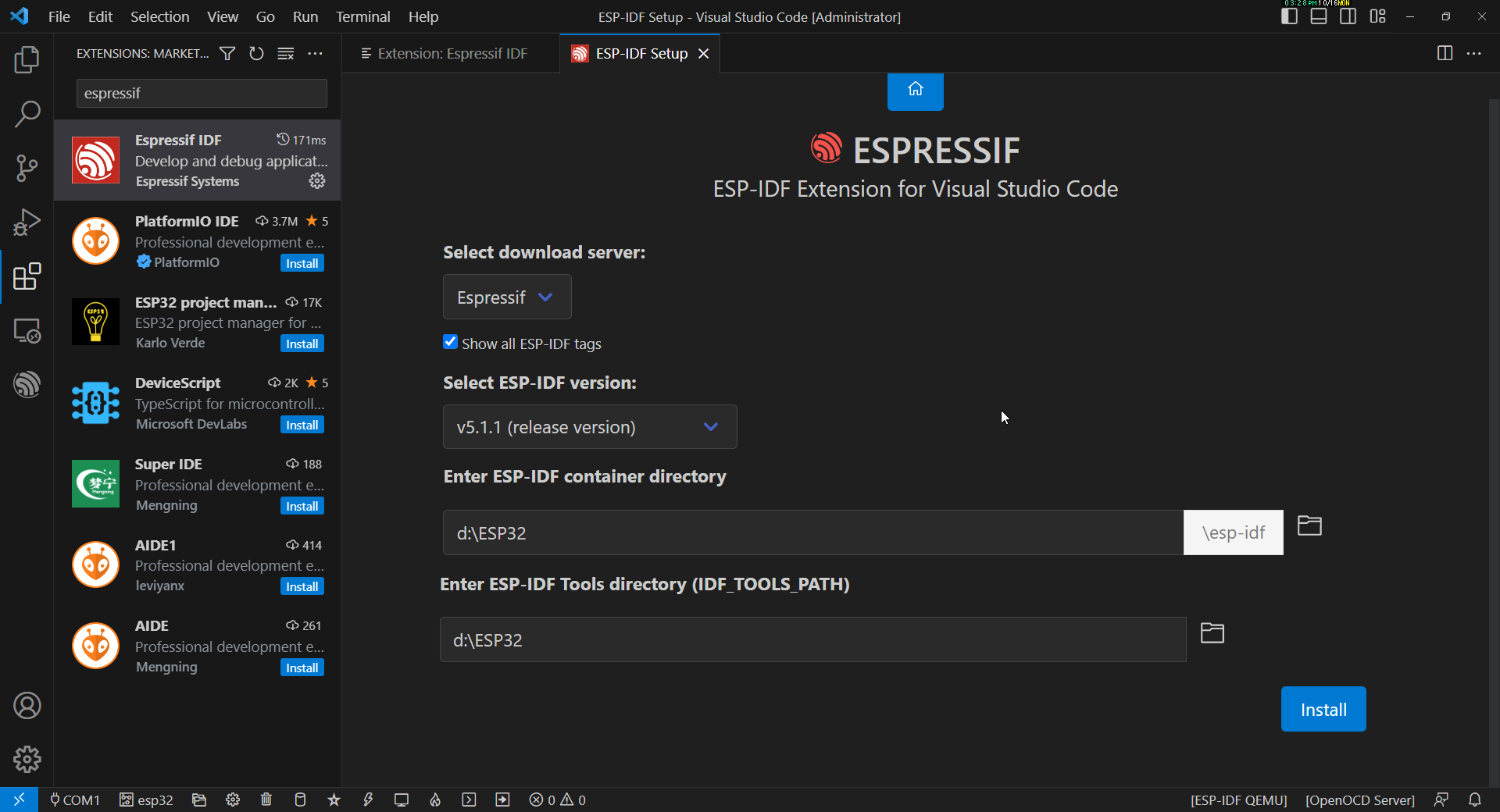Open the File menu

click(x=59, y=16)
